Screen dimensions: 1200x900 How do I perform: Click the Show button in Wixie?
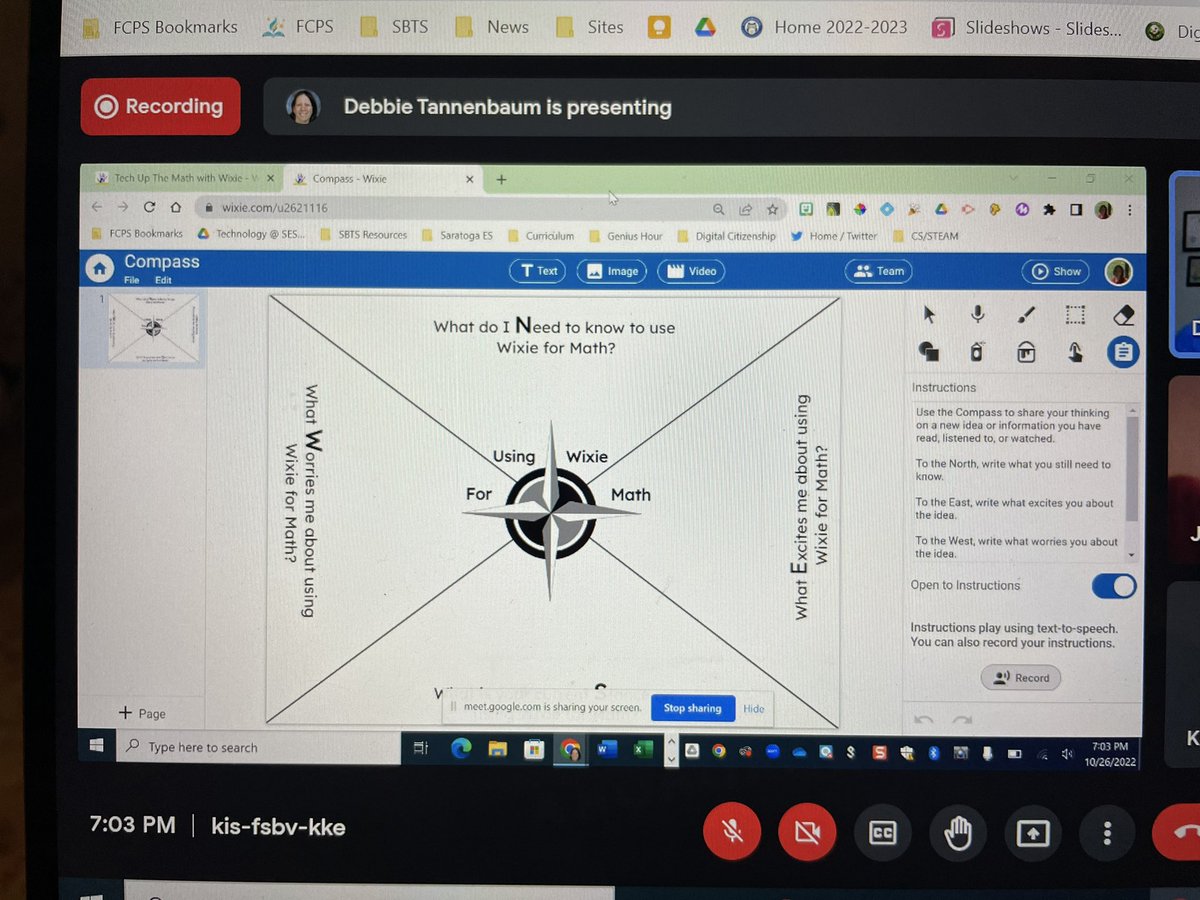pyautogui.click(x=1056, y=271)
